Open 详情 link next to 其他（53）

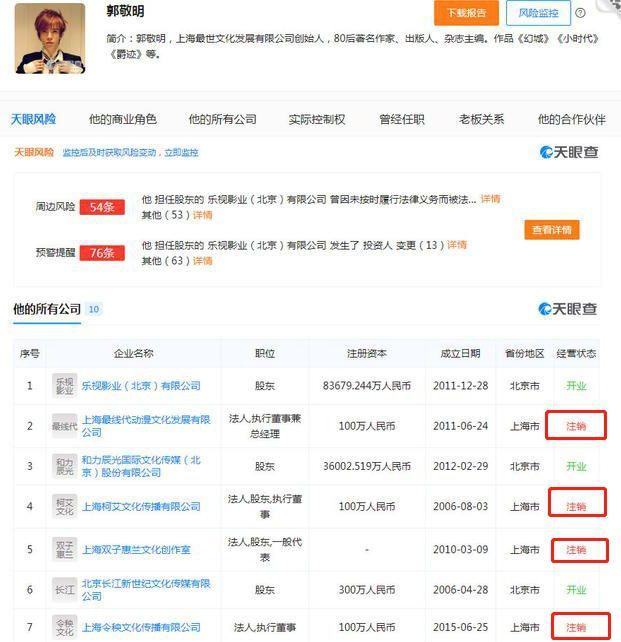pos(203,215)
